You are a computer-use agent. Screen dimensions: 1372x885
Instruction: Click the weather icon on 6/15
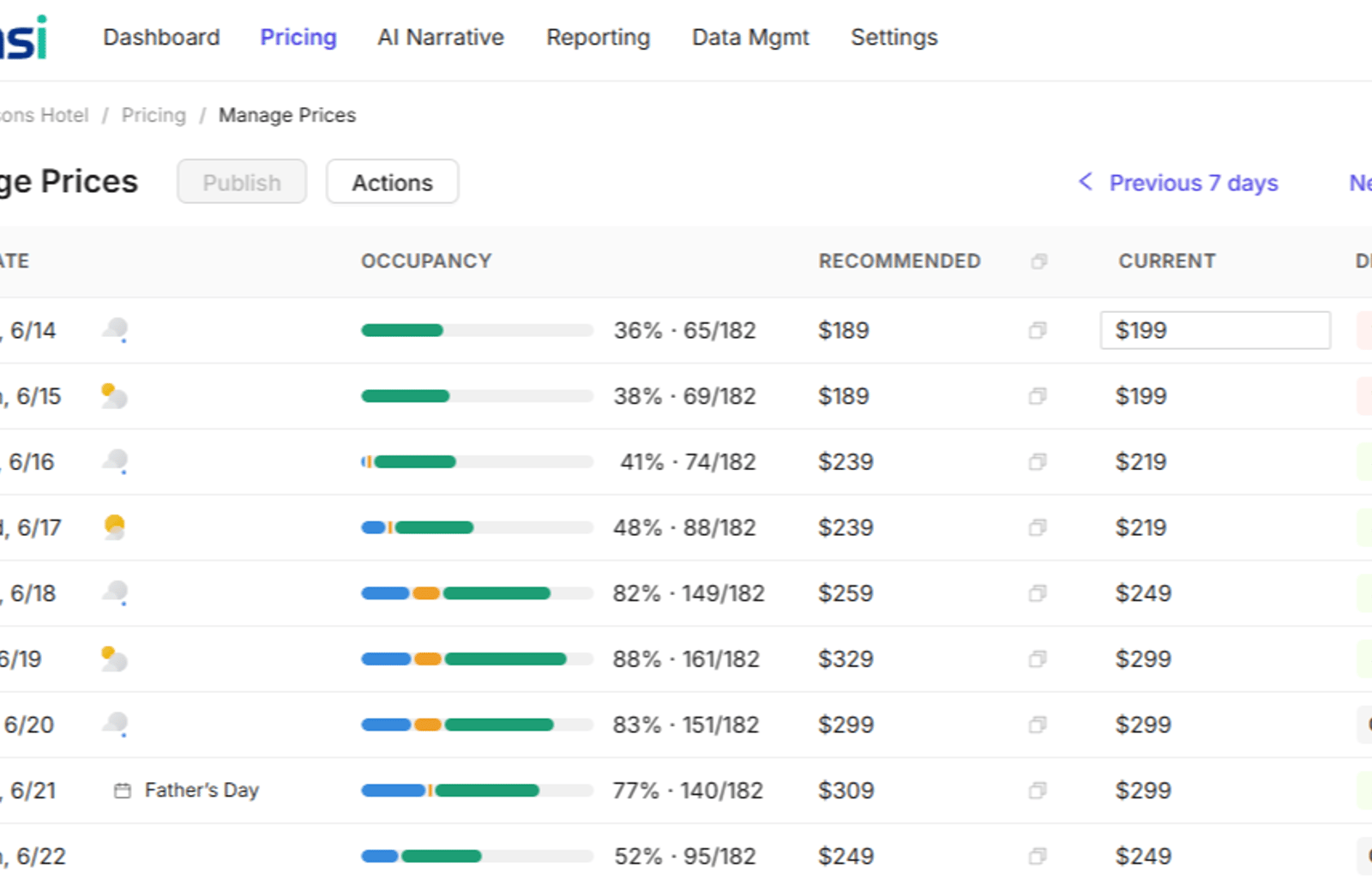[114, 396]
